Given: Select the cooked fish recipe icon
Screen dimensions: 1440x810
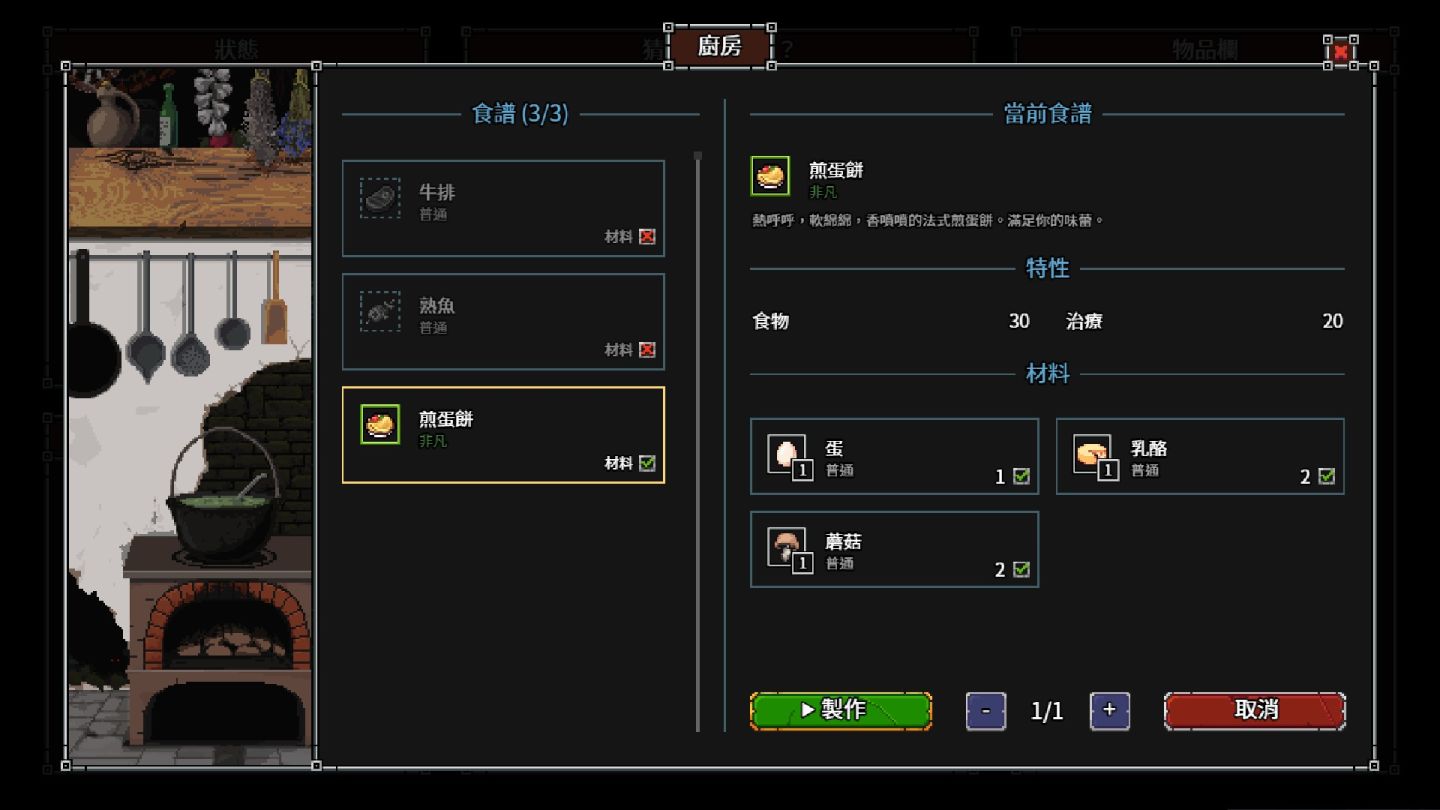Looking at the screenshot, I should (380, 312).
